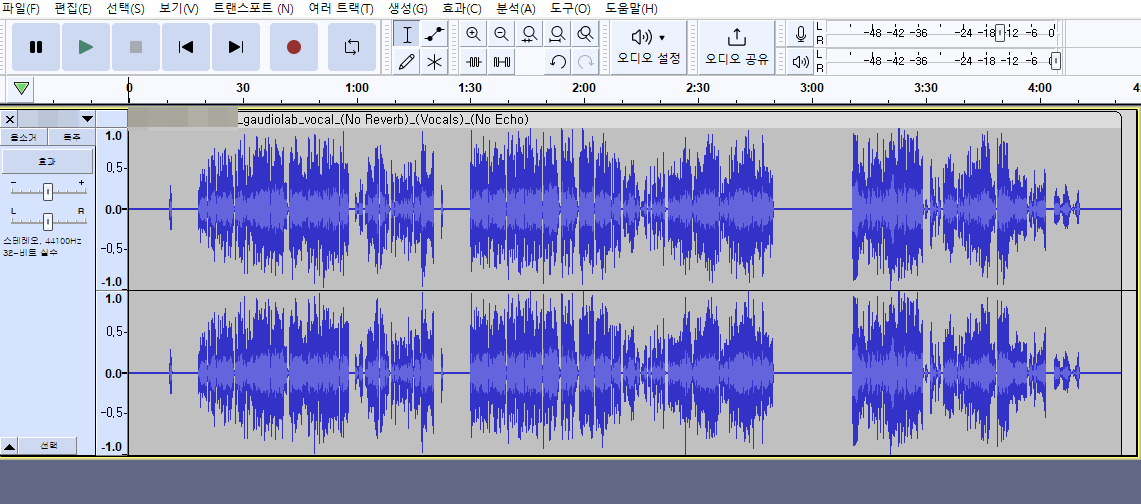Open the 분석(A) menu
The image size is (1141, 504).
[515, 9]
